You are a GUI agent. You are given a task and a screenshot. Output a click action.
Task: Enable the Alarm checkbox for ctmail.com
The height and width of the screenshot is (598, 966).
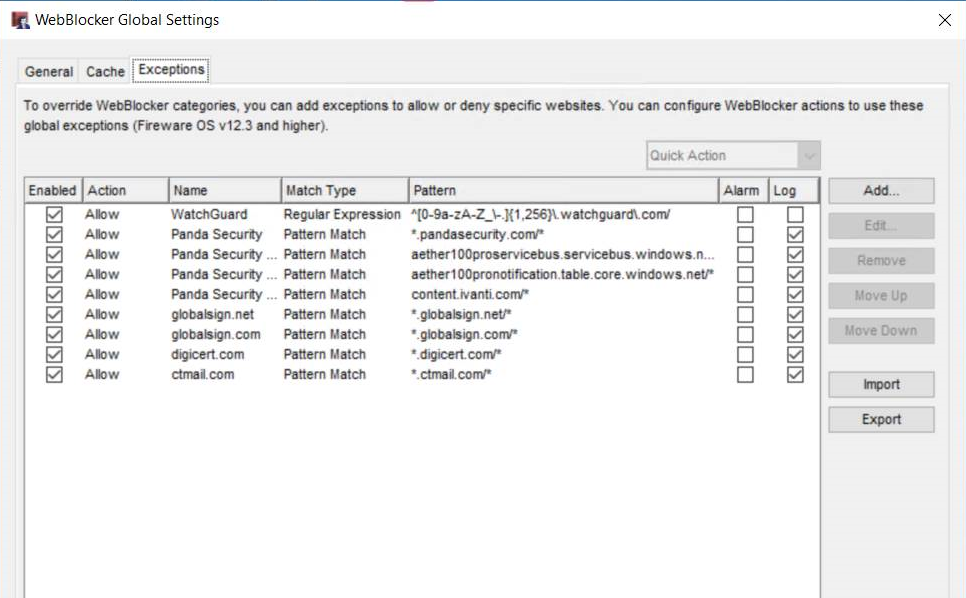pos(743,374)
